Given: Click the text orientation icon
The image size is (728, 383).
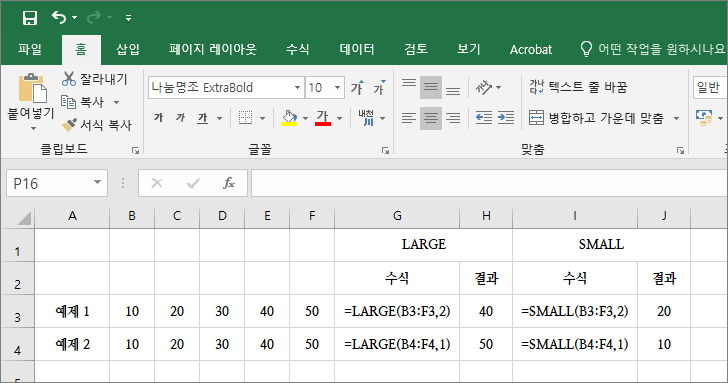Looking at the screenshot, I should coord(484,87).
